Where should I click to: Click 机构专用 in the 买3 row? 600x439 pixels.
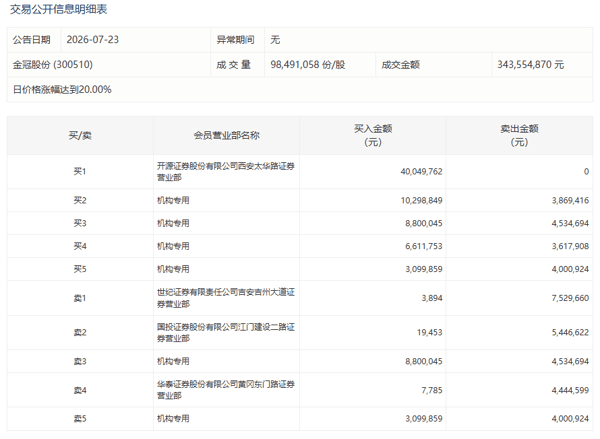click(x=173, y=223)
